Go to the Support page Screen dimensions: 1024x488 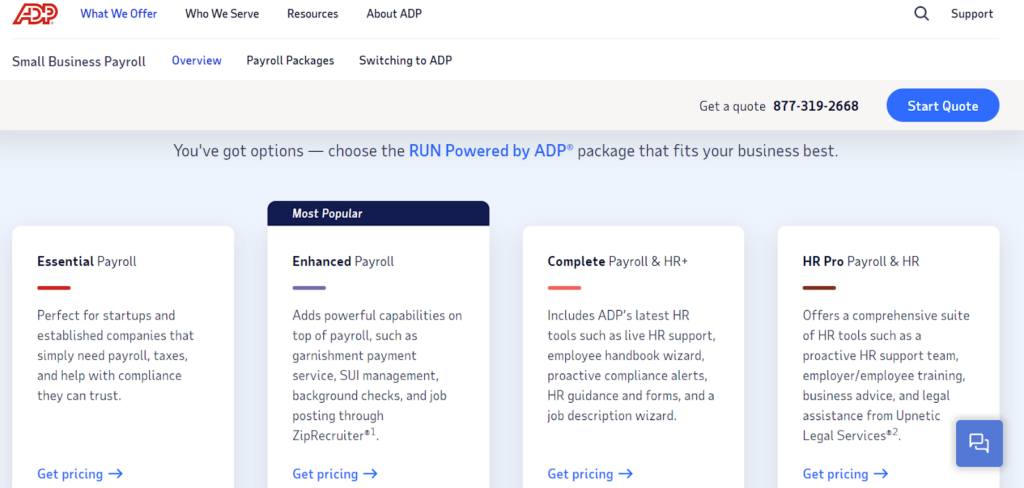(972, 14)
